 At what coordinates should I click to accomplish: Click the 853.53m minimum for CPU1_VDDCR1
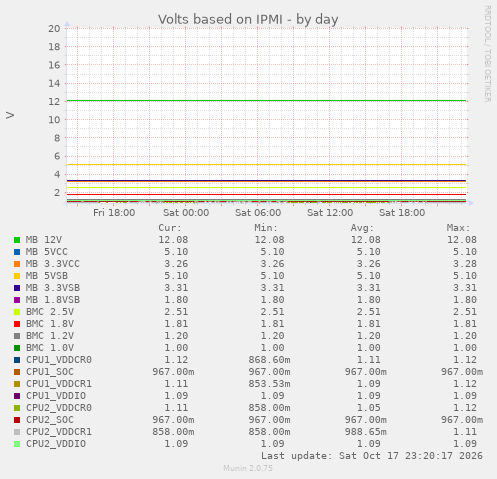[269, 384]
